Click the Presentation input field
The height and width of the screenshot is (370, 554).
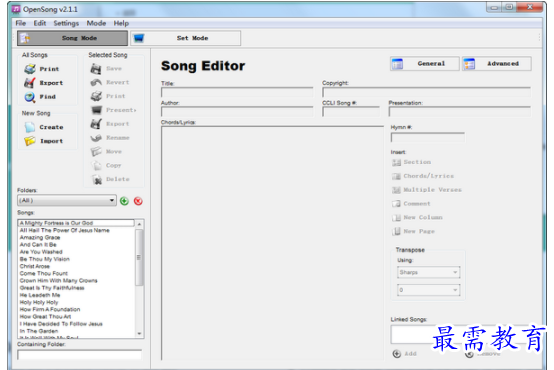[460, 112]
